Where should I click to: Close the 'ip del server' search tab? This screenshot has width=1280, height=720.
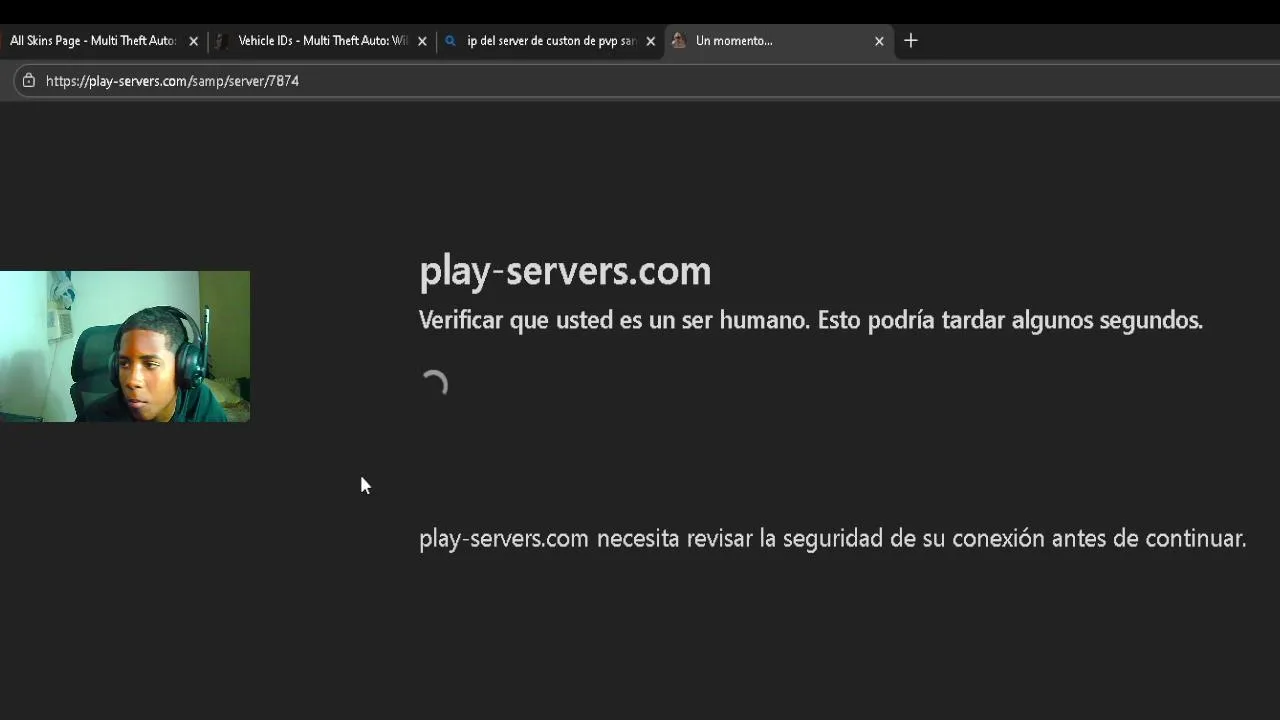[651, 41]
